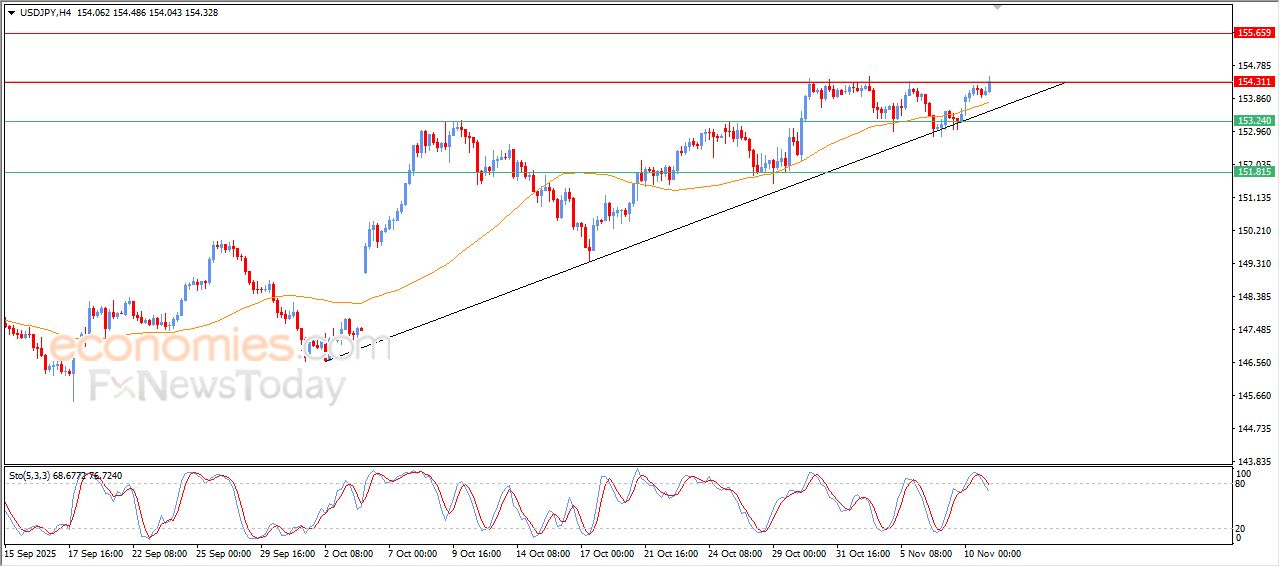
Task: Click the 15 Sep 2025 date label
Action: point(29,553)
